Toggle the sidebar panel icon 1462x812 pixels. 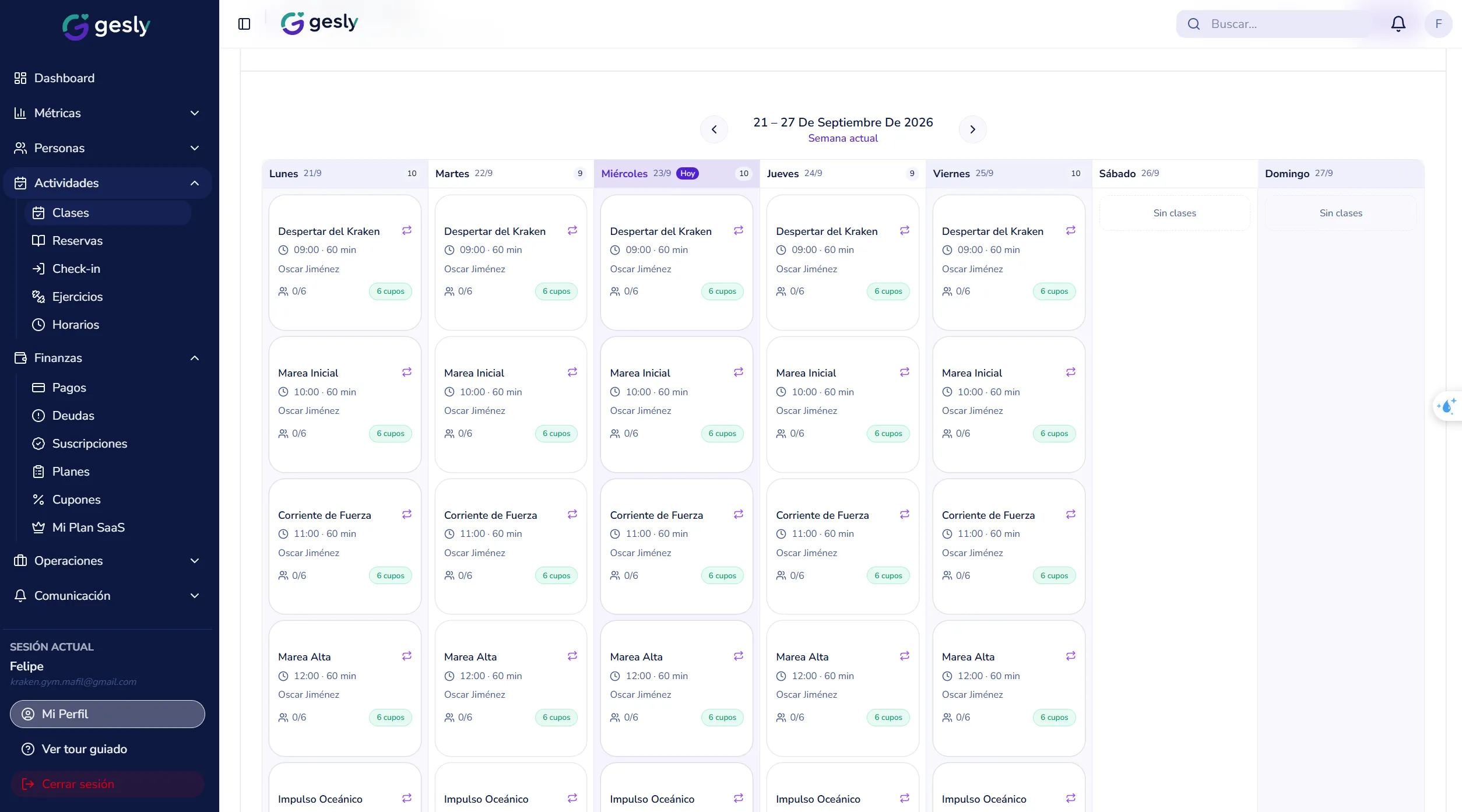pyautogui.click(x=244, y=24)
